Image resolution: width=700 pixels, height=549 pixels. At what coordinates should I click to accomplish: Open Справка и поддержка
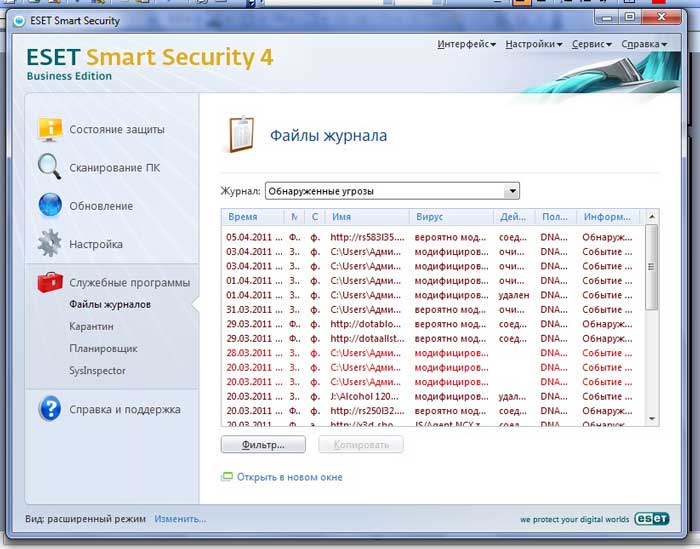(125, 409)
